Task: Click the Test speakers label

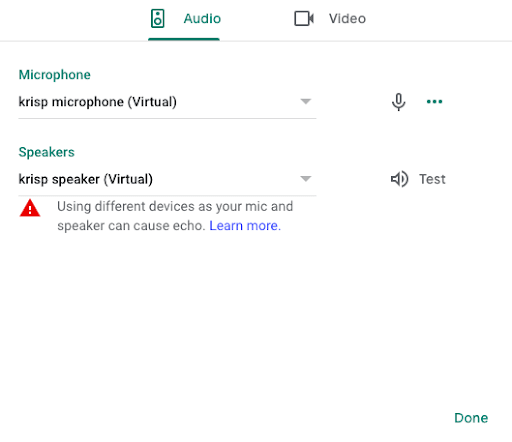Action: point(432,179)
